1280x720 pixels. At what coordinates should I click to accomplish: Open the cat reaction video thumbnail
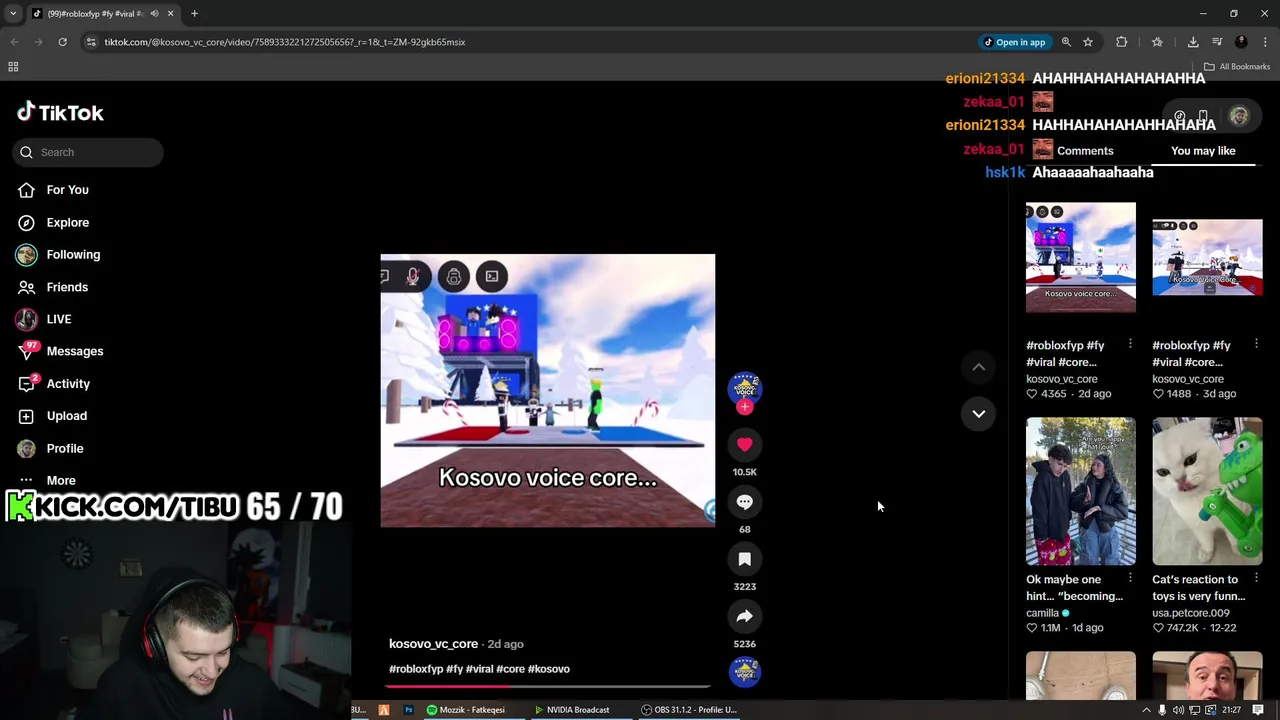(x=1207, y=491)
